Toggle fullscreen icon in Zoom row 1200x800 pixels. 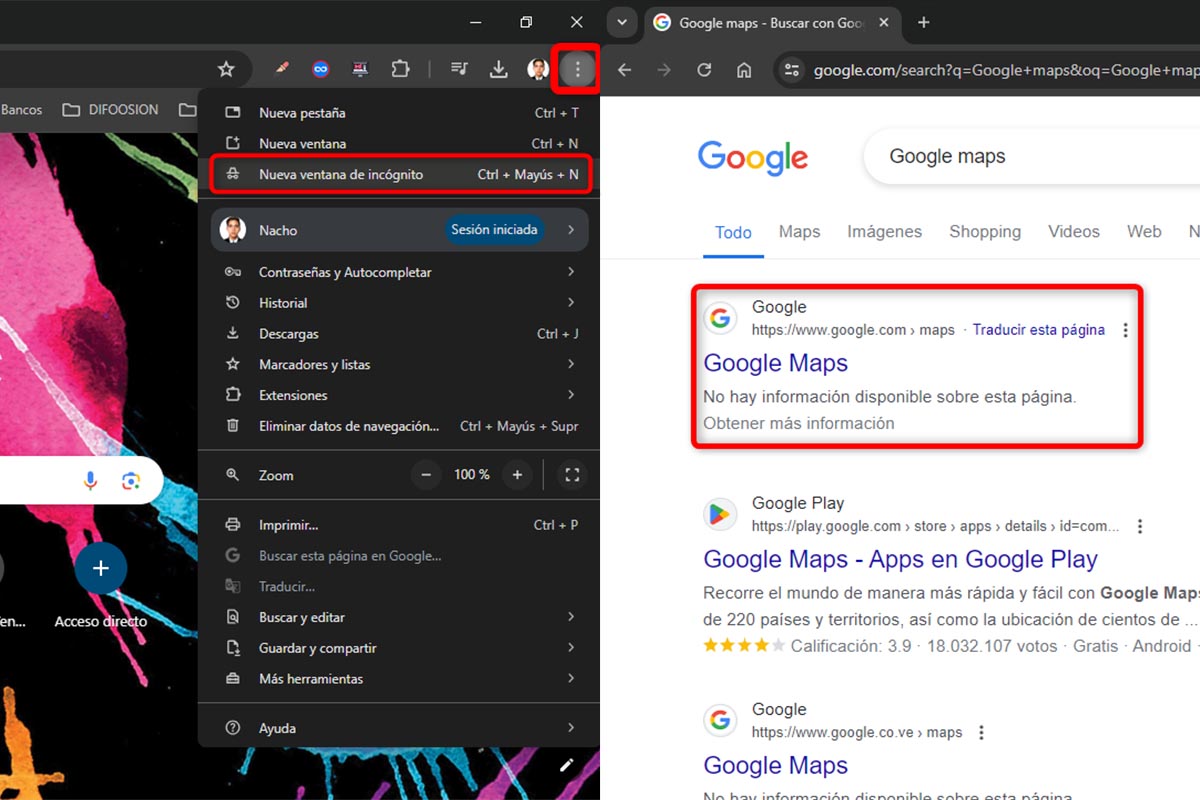[572, 475]
